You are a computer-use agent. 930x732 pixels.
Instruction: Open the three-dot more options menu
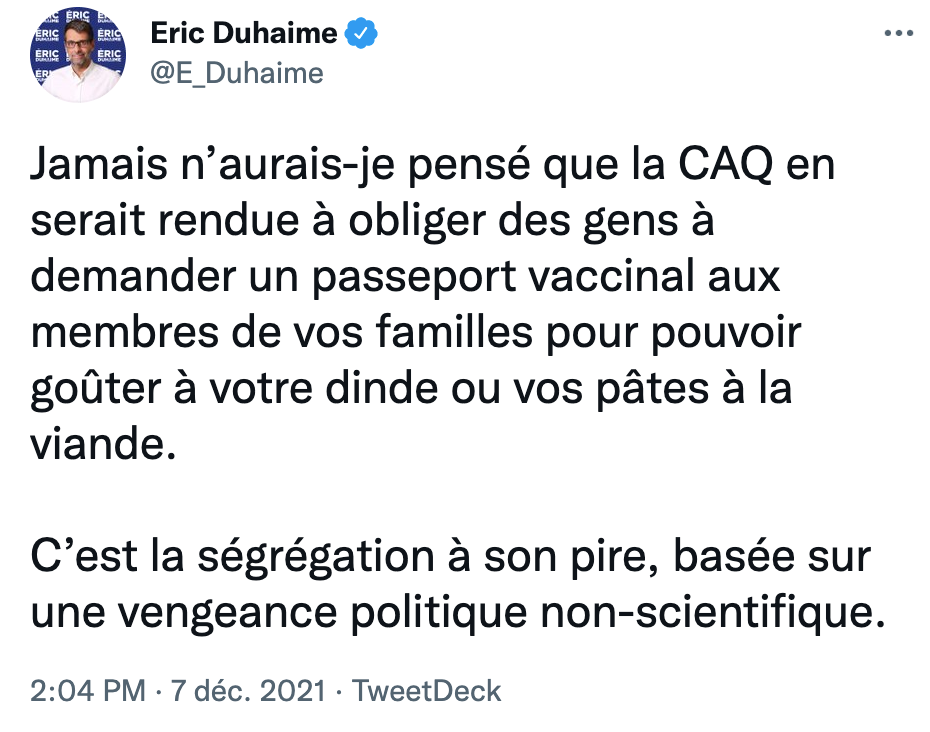899,33
